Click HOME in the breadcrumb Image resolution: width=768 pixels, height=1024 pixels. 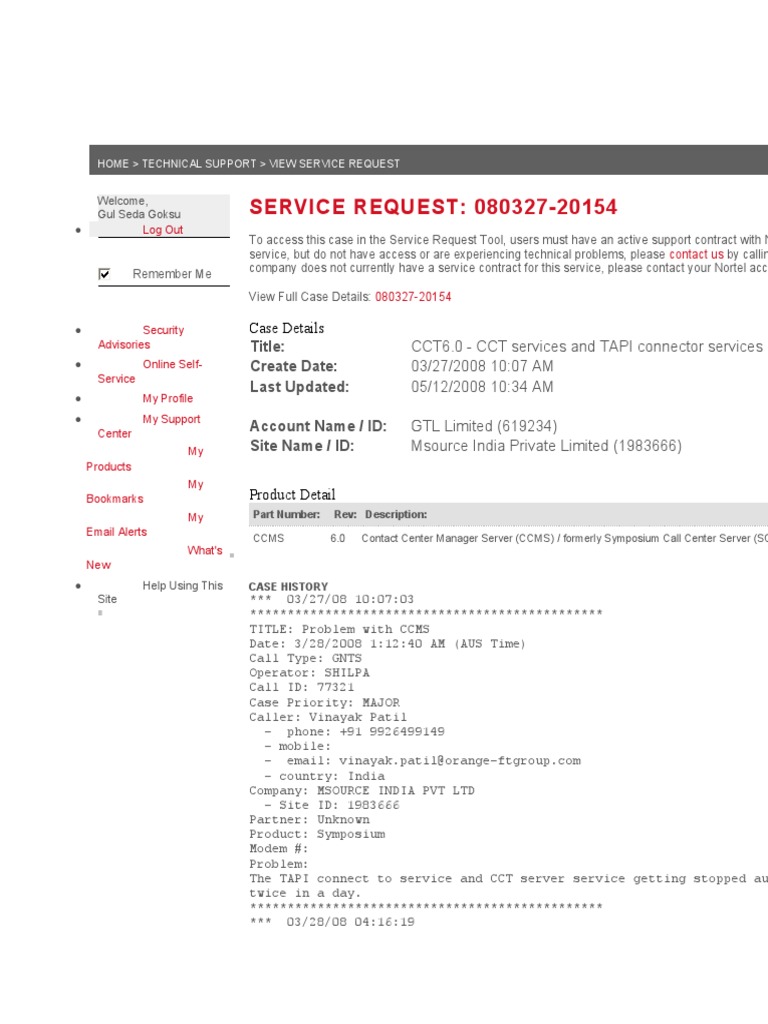pyautogui.click(x=113, y=164)
